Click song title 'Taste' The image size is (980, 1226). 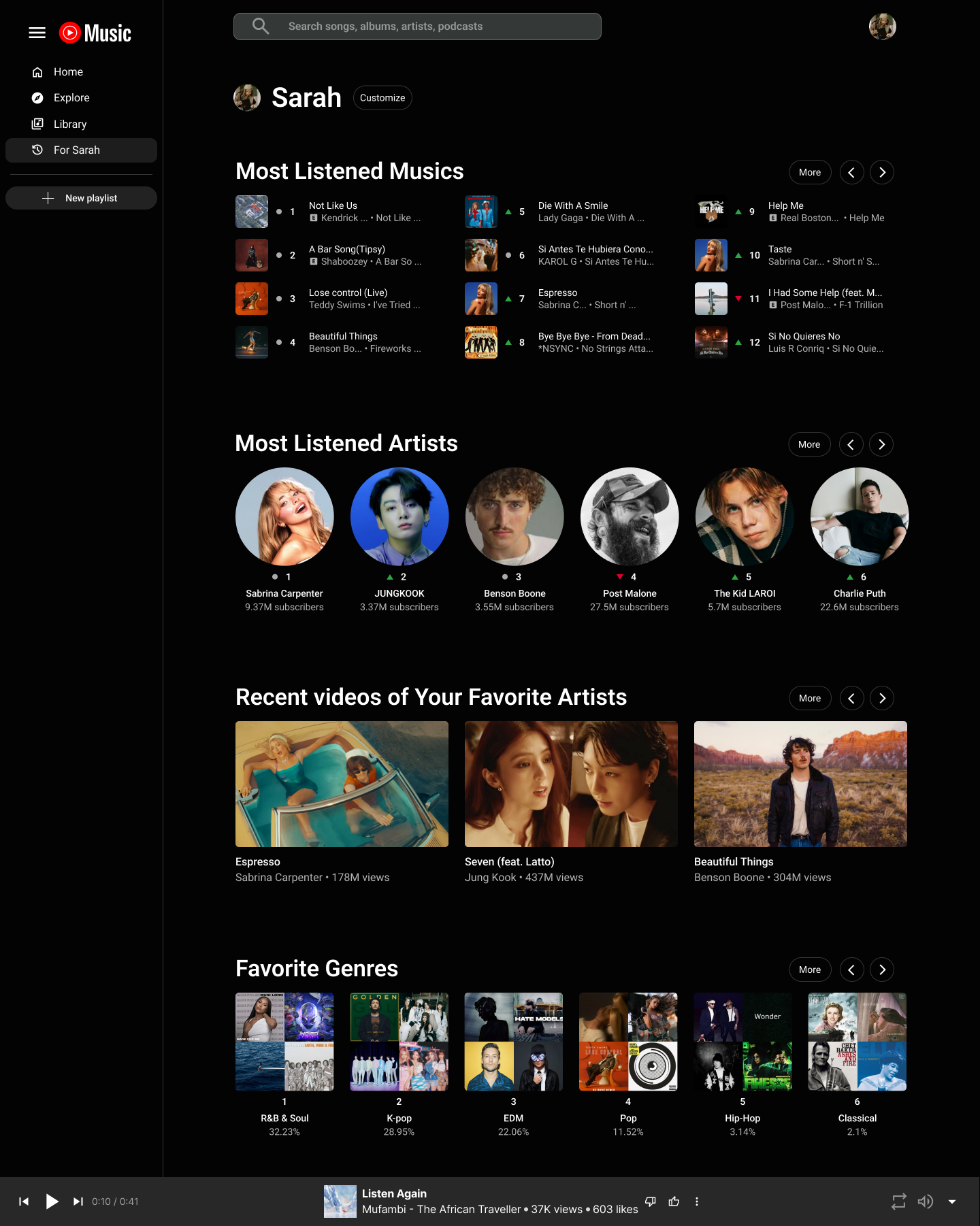tap(780, 249)
